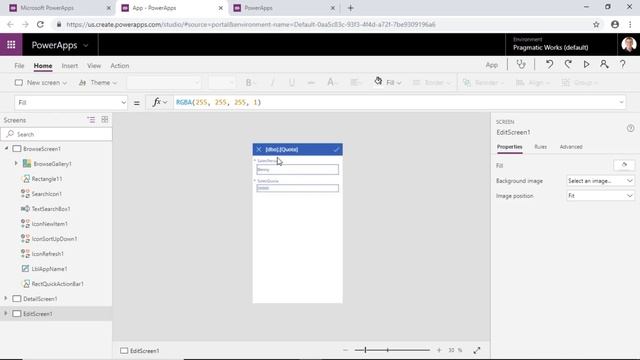This screenshot has width=640, height=360.
Task: Open a new browser tab
Action: tap(351, 8)
